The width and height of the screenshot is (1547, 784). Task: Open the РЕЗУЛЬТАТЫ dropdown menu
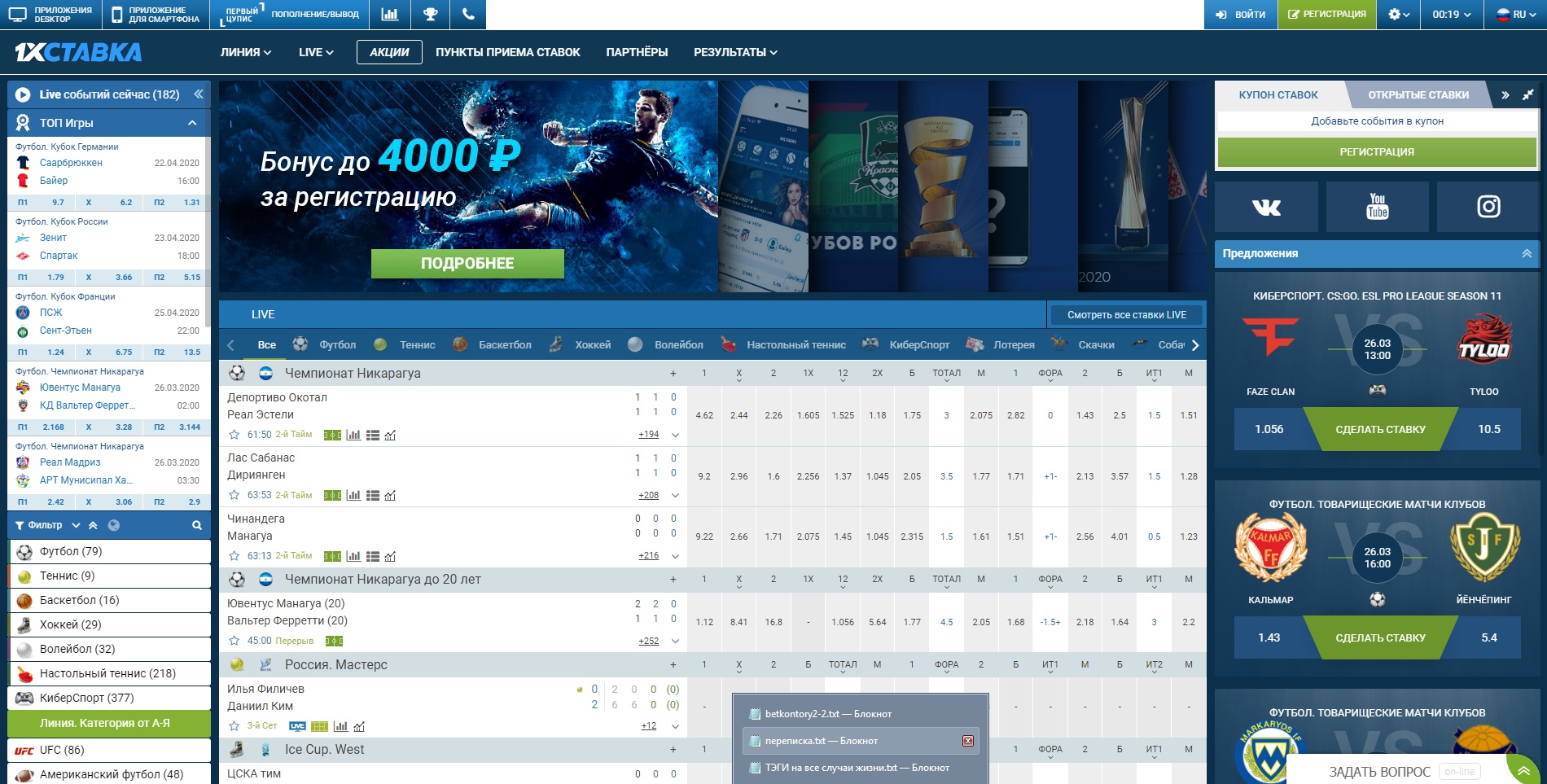(x=735, y=52)
